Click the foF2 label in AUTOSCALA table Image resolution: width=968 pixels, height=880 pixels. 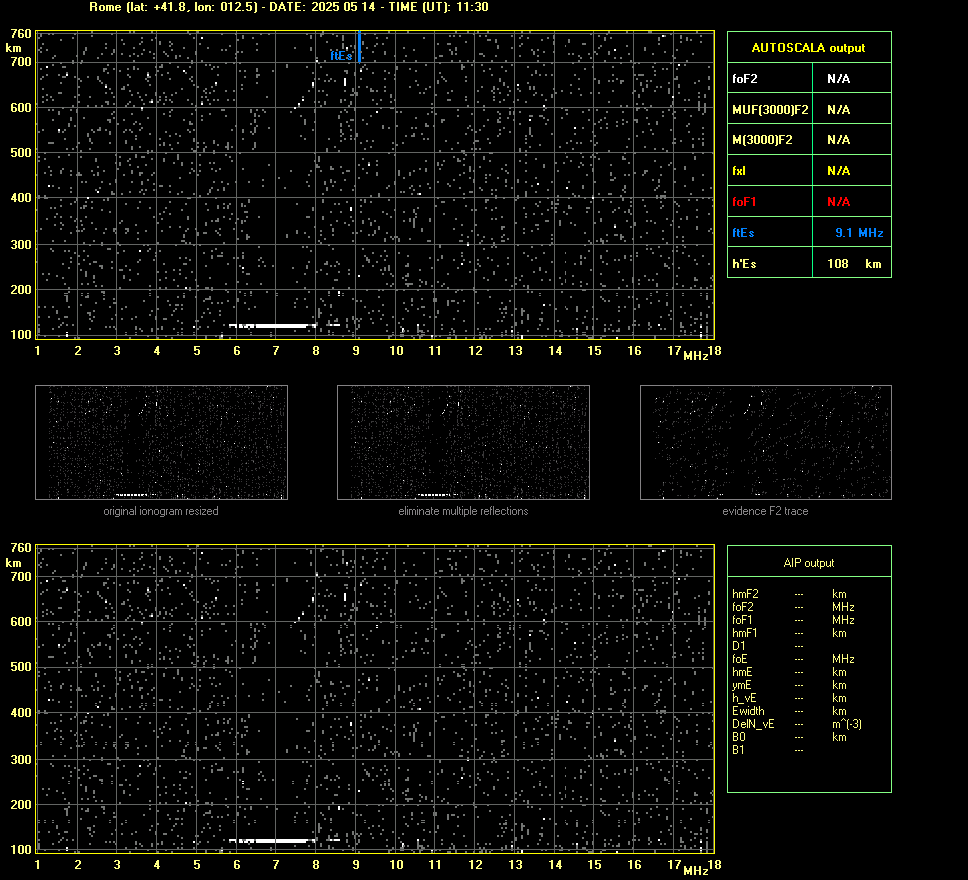point(745,78)
